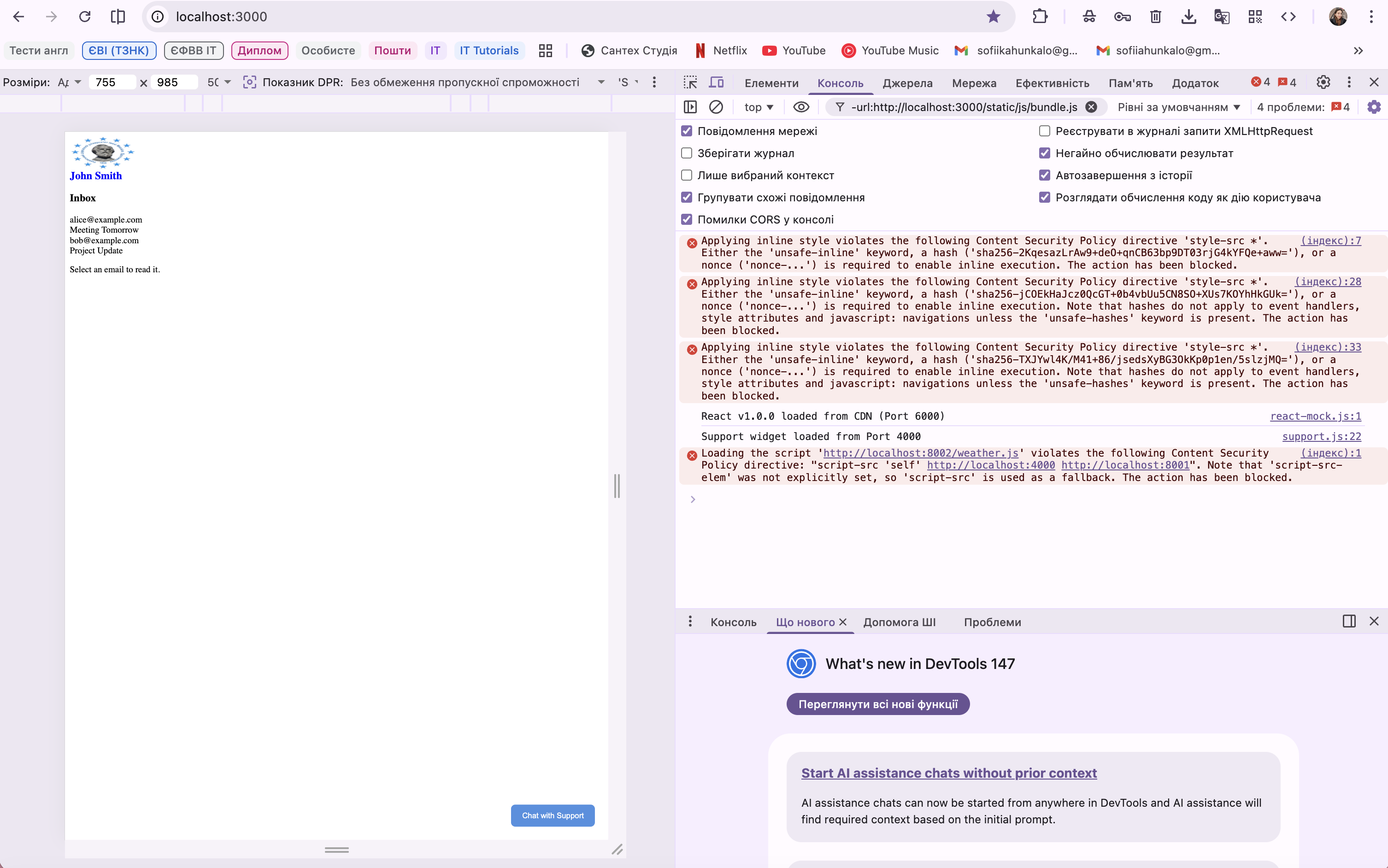The image size is (1388, 868).
Task: Expand the console prompt chevron
Action: tap(693, 499)
